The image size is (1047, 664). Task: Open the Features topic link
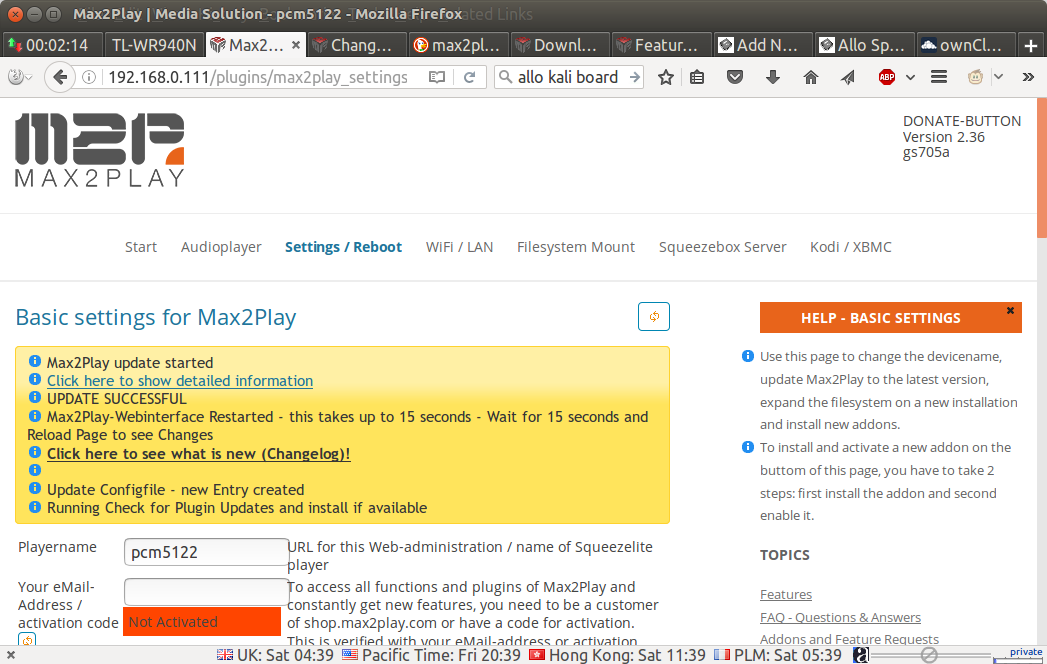[786, 595]
